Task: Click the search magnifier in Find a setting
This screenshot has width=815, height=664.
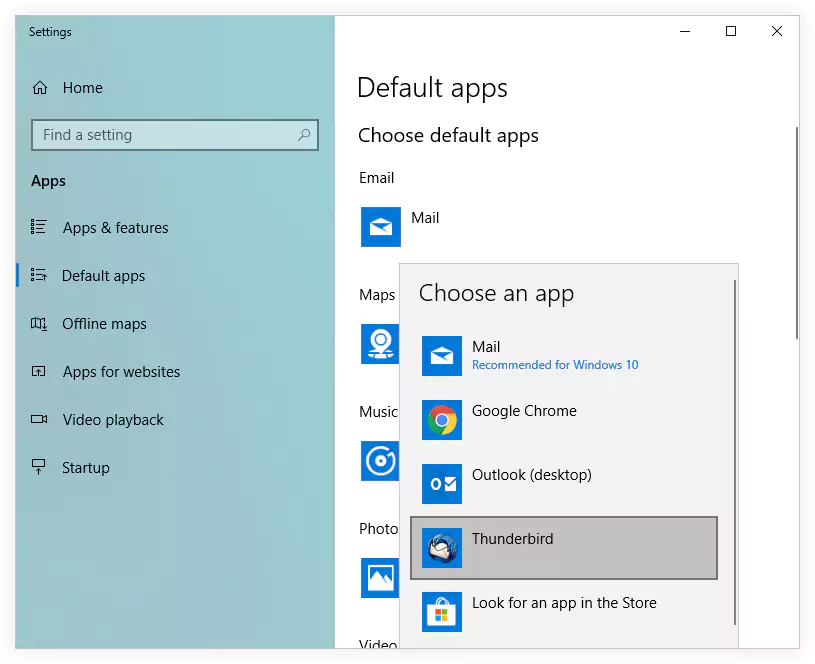Action: point(303,135)
